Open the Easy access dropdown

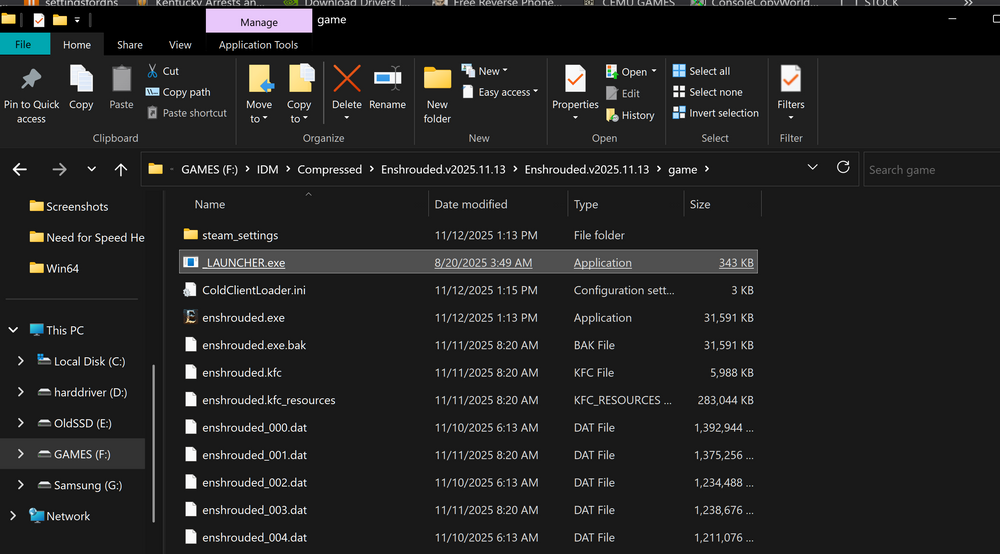(x=508, y=92)
